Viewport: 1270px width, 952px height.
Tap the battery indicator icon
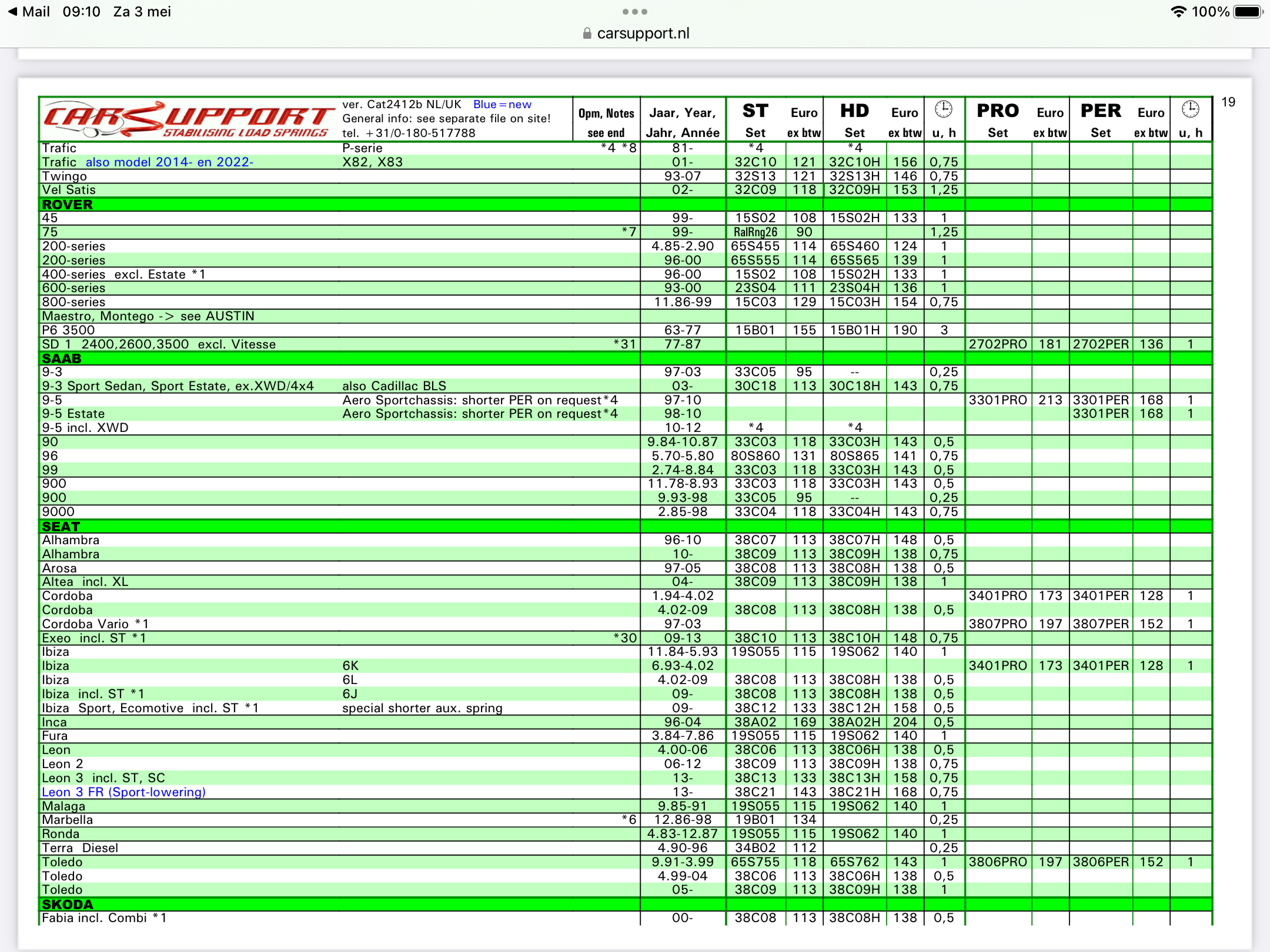point(1247,12)
